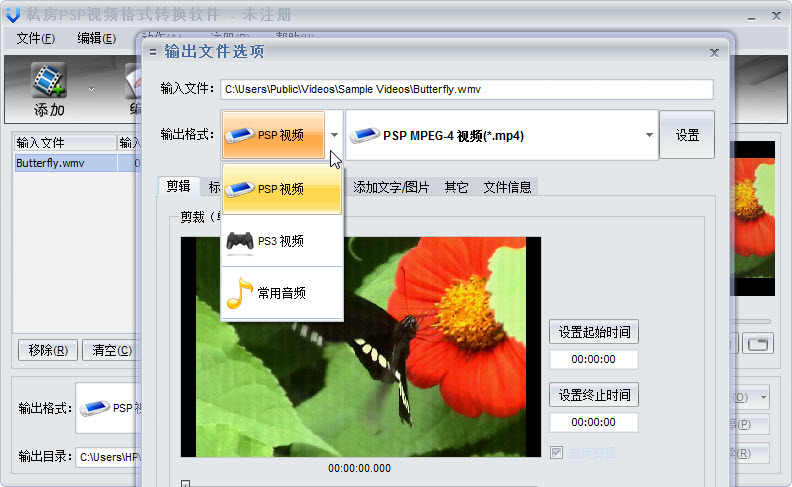The height and width of the screenshot is (487, 792).
Task: Click the 输入文件 column header
Action: 65,142
